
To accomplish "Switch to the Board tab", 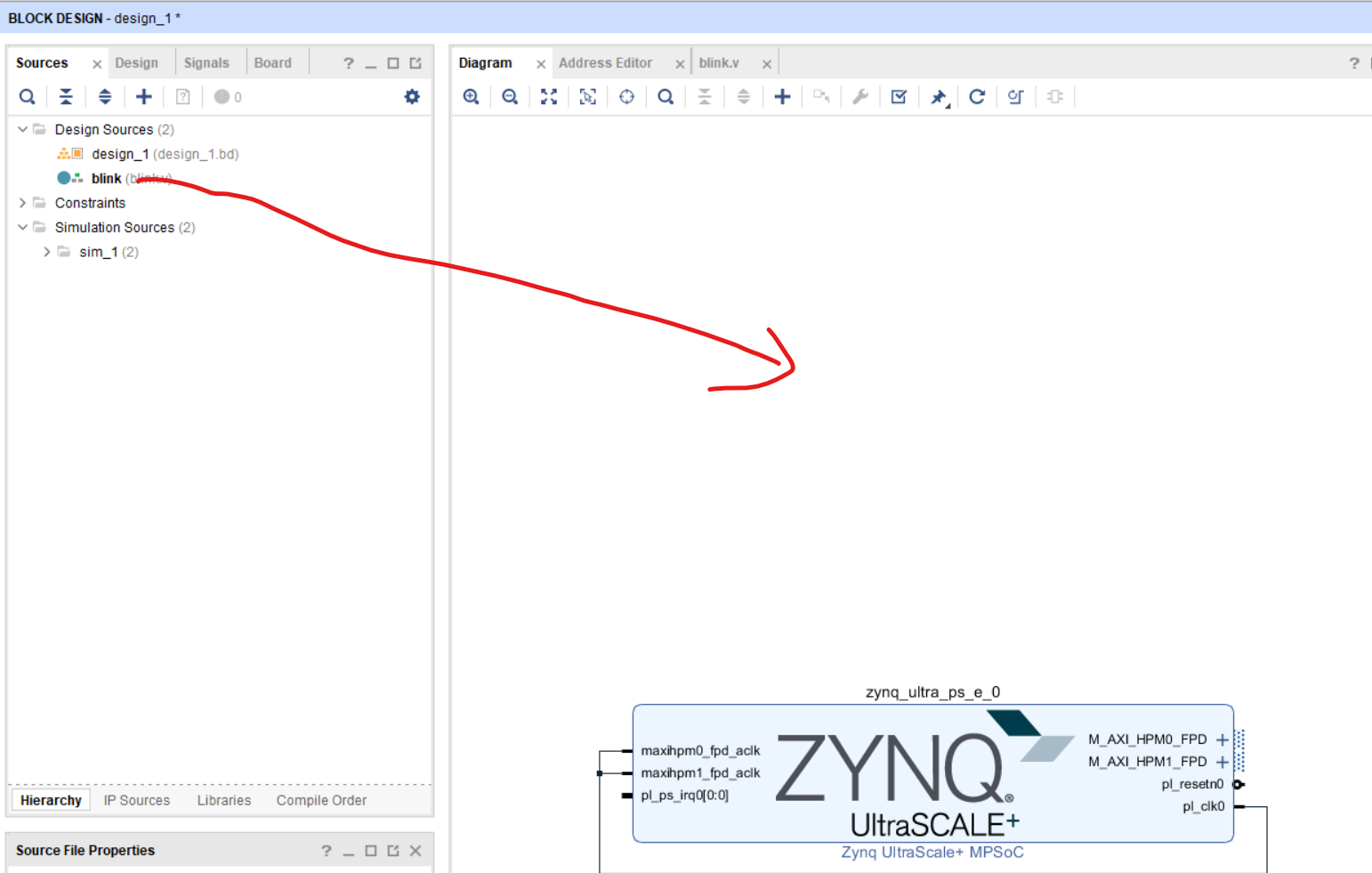I will 272,63.
